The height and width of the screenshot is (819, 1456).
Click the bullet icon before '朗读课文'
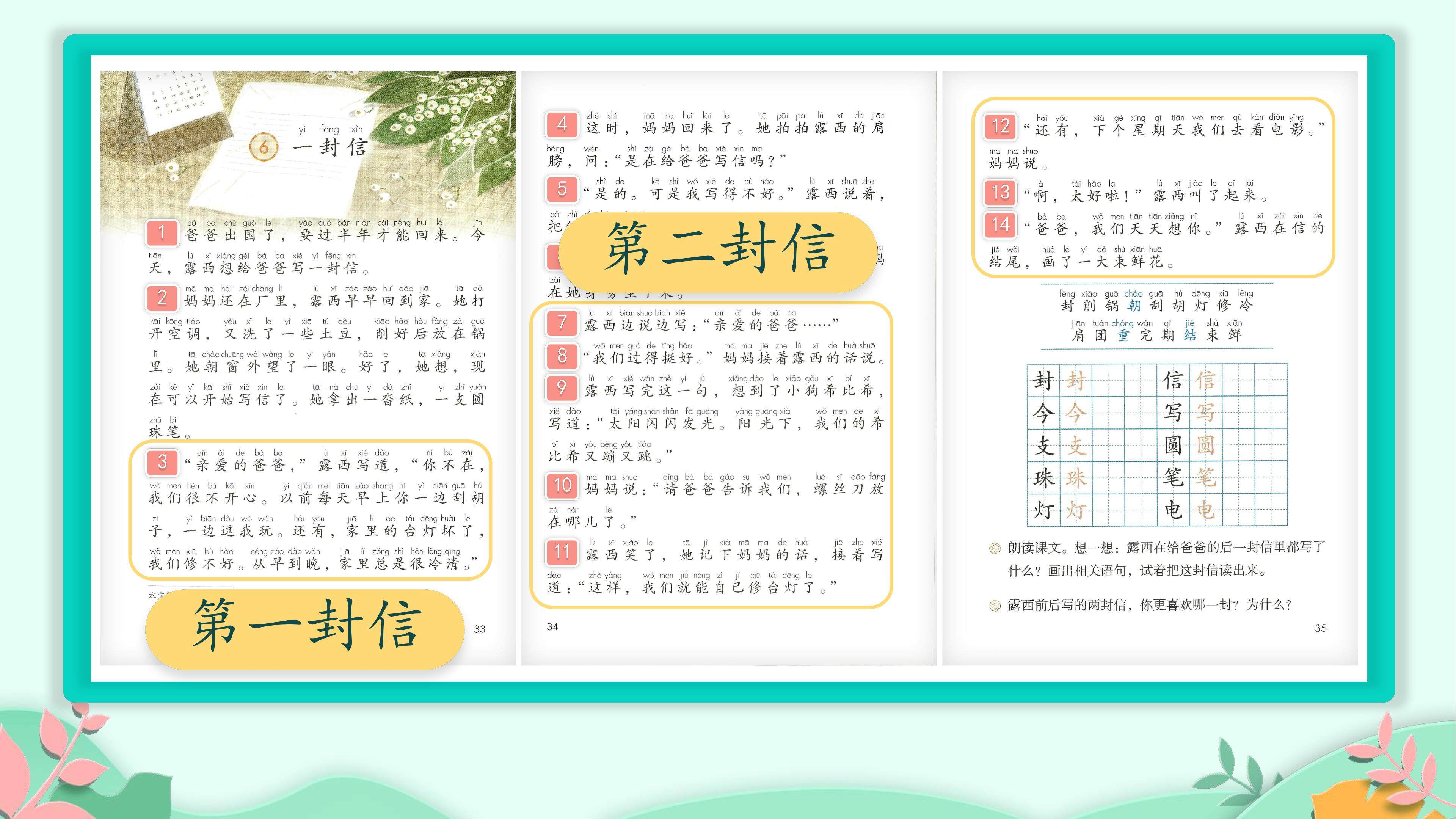click(995, 548)
